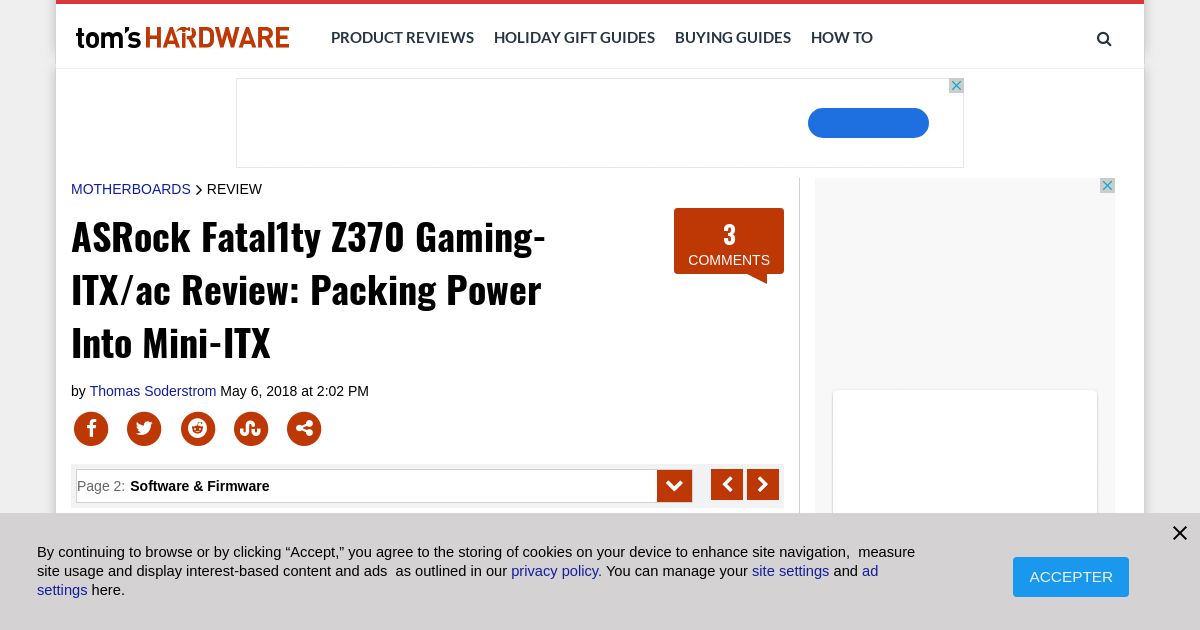Open the Buying Guides menu
The height and width of the screenshot is (630, 1200).
point(733,37)
